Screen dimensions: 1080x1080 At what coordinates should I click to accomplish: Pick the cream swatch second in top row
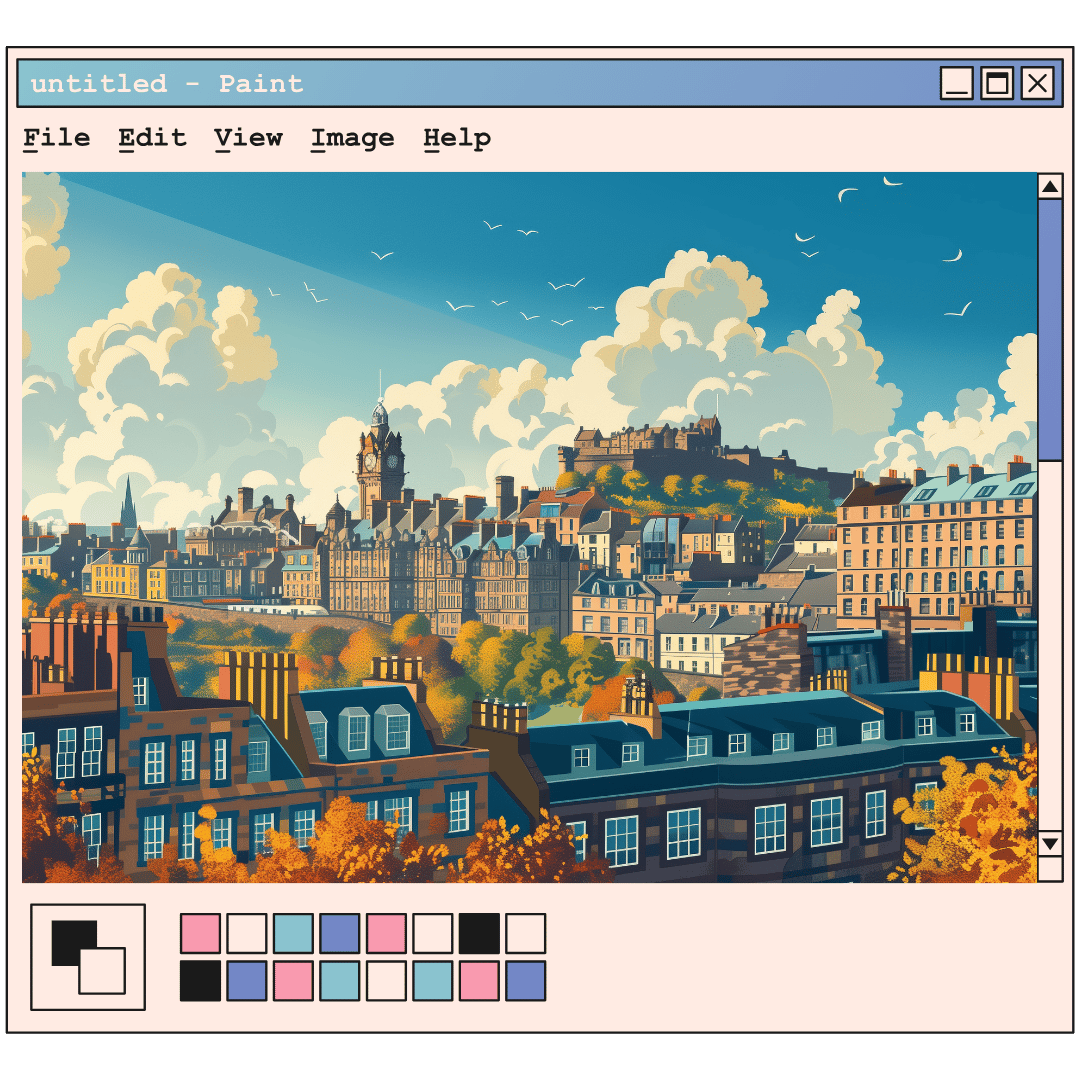click(247, 934)
